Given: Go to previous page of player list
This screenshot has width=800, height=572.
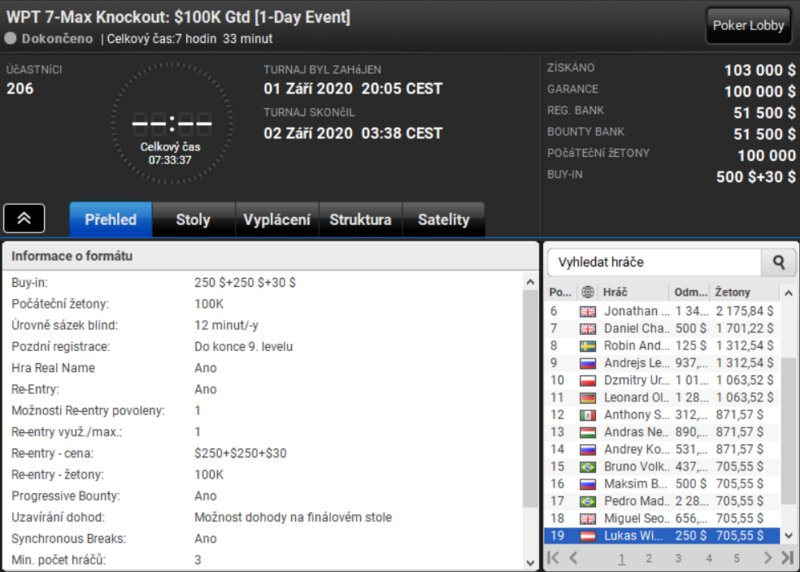Looking at the screenshot, I should [574, 558].
